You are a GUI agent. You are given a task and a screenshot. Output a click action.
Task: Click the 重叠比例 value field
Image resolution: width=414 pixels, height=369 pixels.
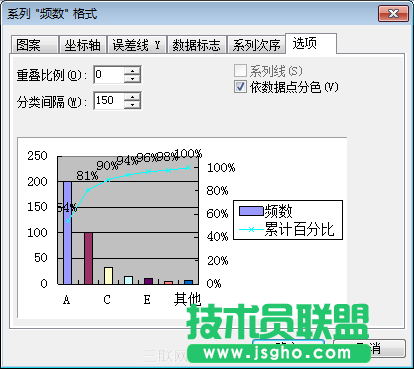(109, 74)
